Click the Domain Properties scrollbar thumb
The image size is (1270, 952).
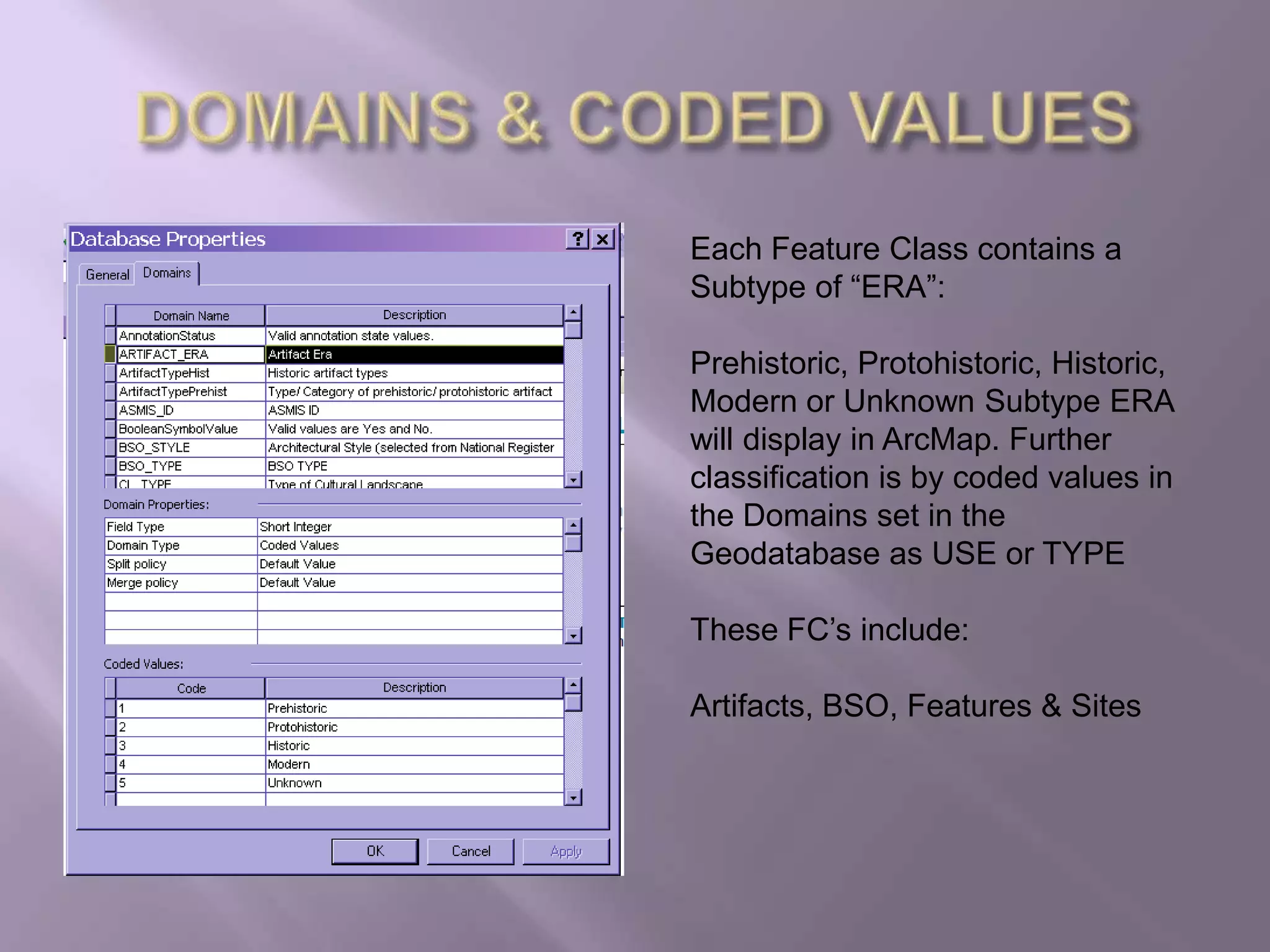pyautogui.click(x=573, y=543)
